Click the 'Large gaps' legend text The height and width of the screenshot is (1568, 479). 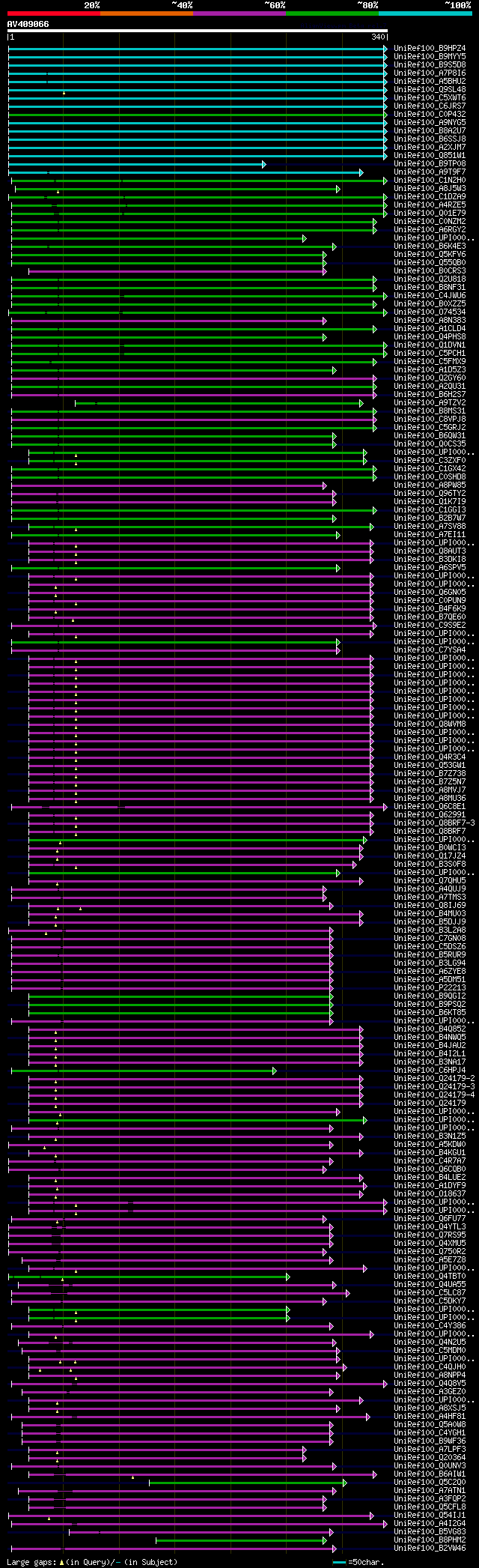point(31,1562)
